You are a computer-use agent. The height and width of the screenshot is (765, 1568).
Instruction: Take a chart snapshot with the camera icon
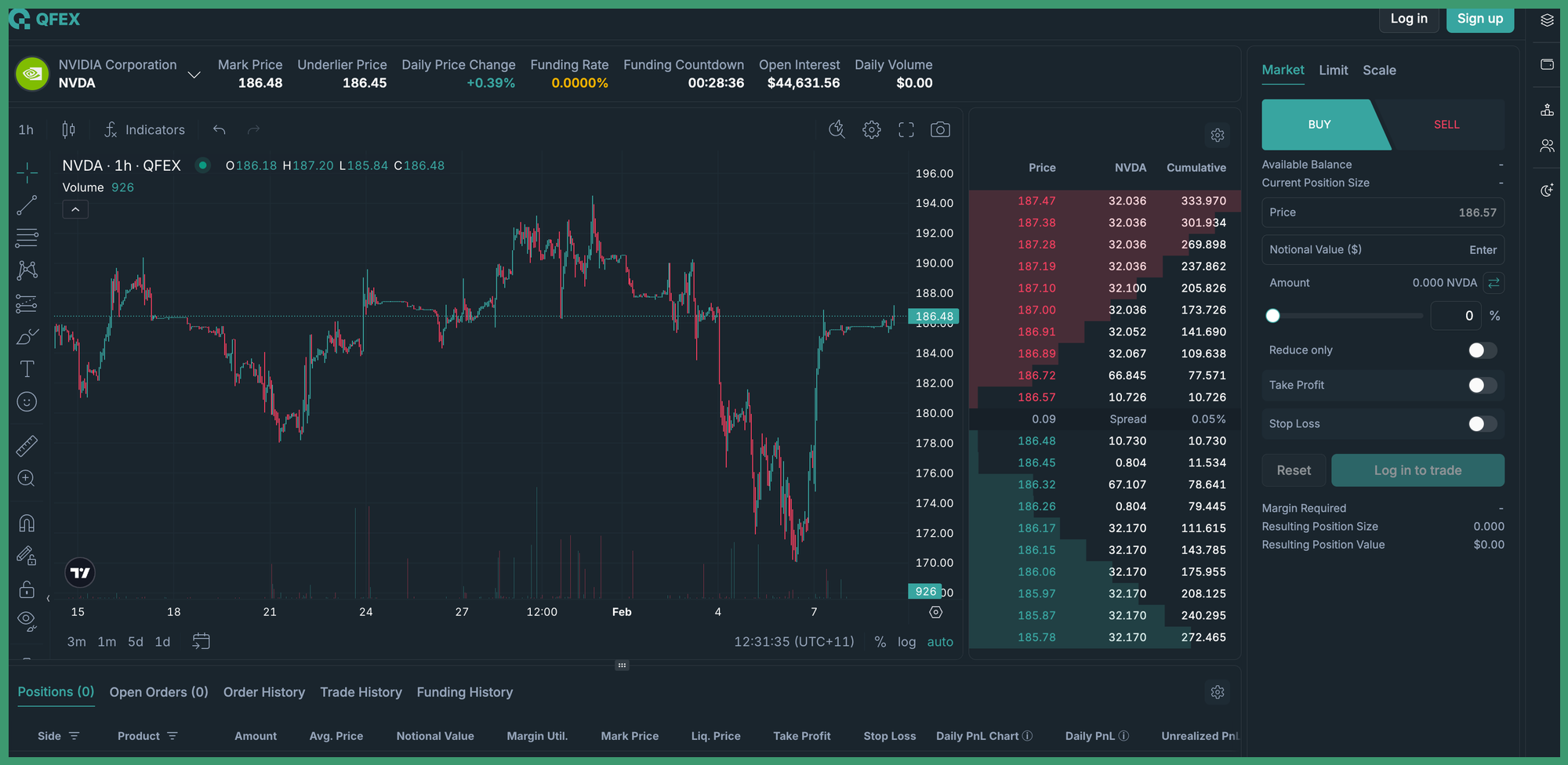pos(940,130)
